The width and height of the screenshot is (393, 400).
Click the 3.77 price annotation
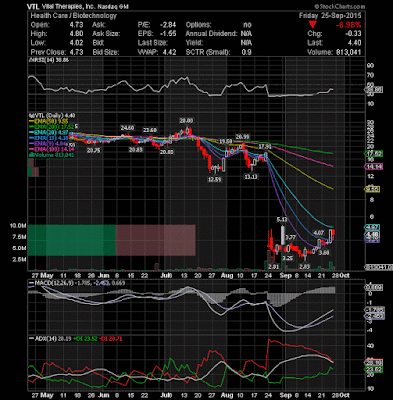pos(291,237)
